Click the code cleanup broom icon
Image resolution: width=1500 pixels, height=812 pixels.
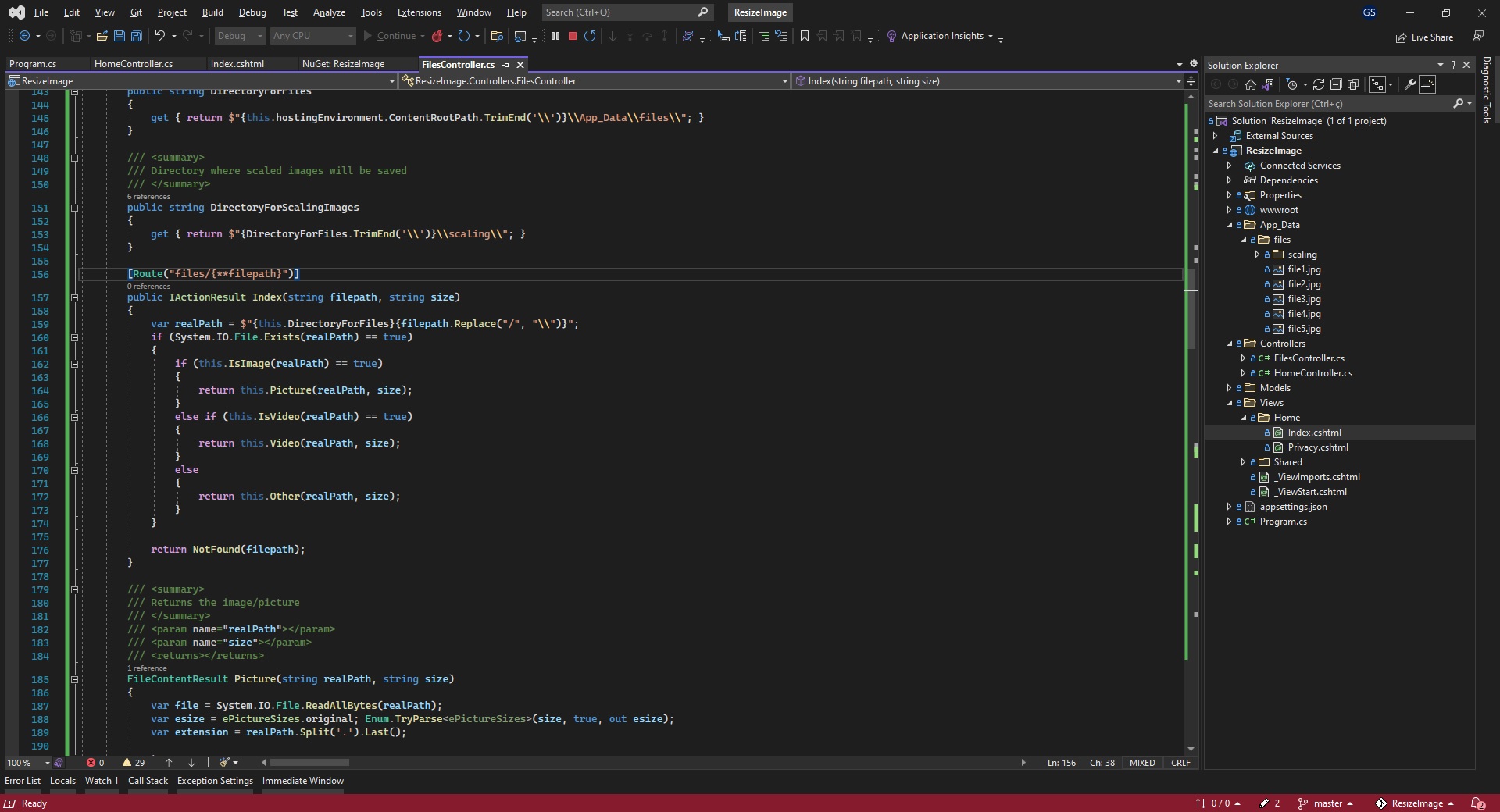(225, 763)
